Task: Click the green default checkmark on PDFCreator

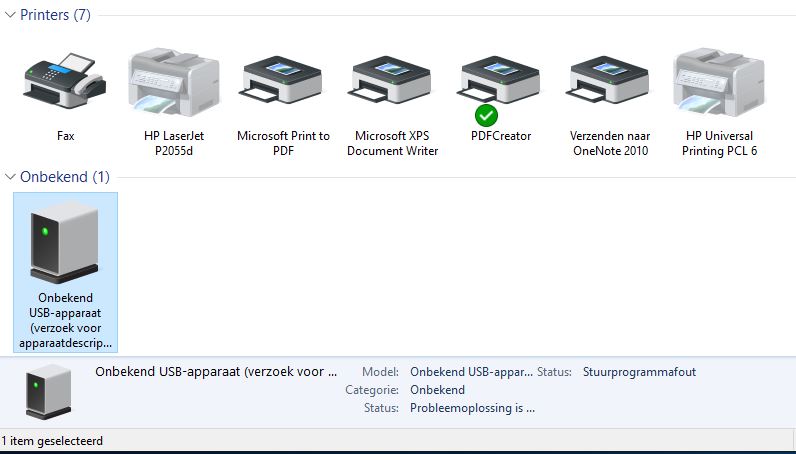Action: [486, 116]
